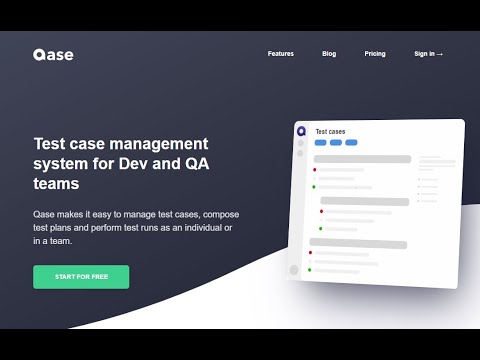Click the Sign in link

pyautogui.click(x=428, y=54)
